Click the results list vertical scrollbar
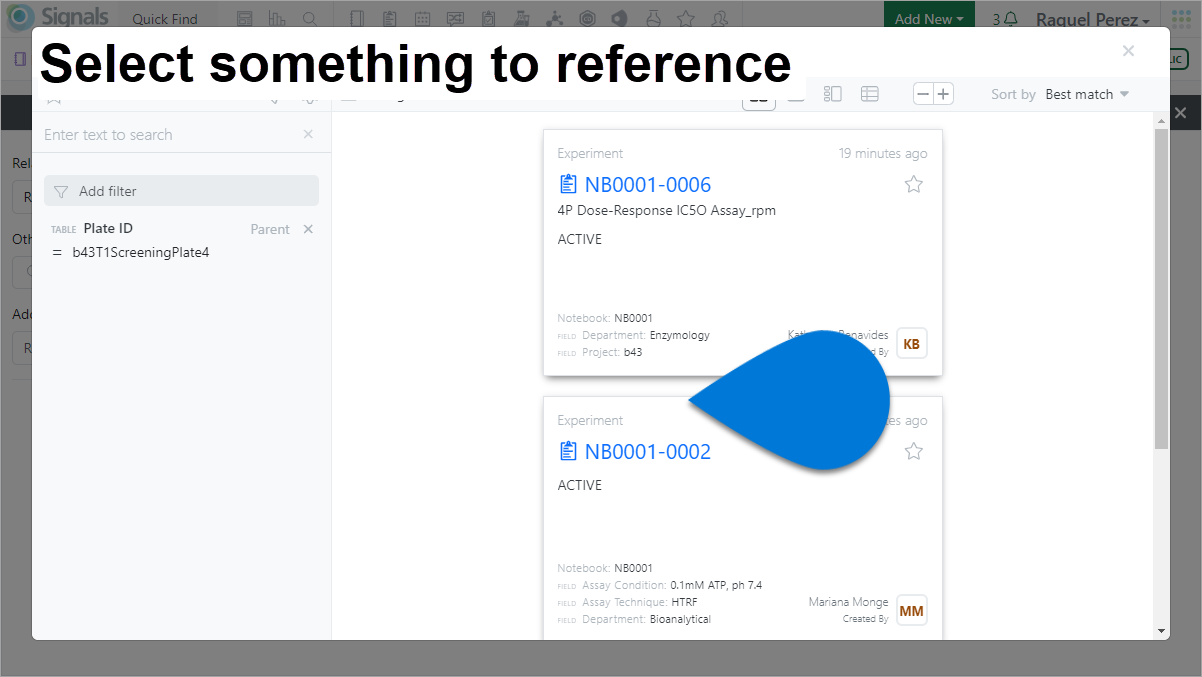The image size is (1202, 677). pyautogui.click(x=1161, y=288)
